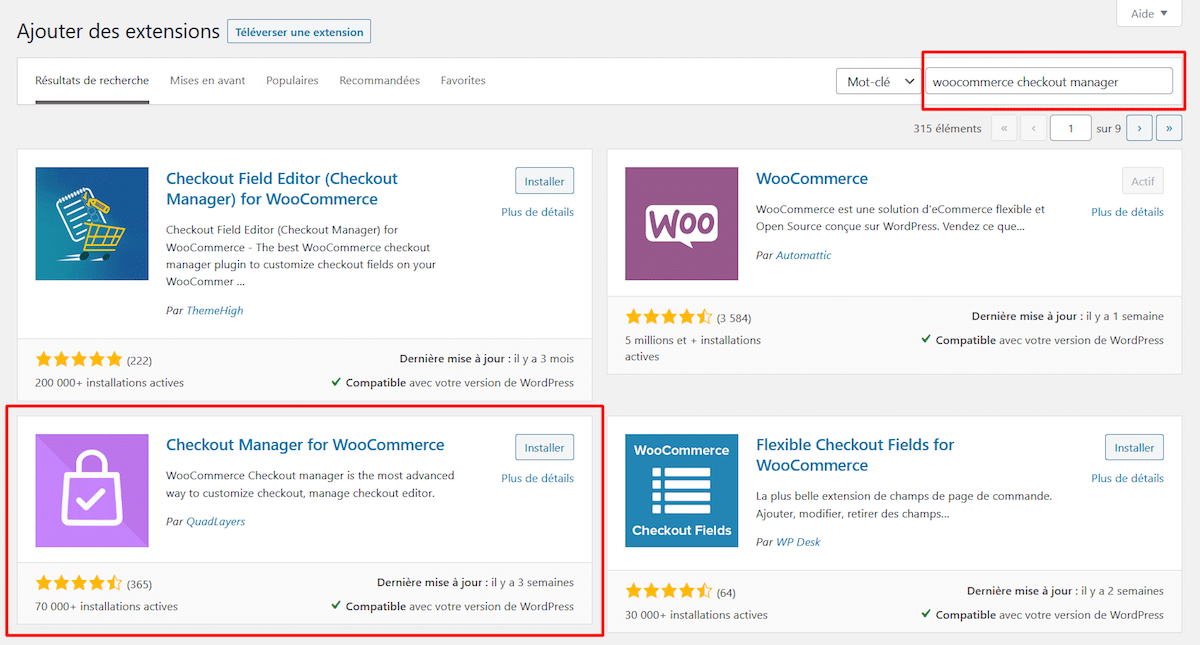Click the Checkout Manager shopping bag icon
Image resolution: width=1200 pixels, height=645 pixels.
coord(92,491)
